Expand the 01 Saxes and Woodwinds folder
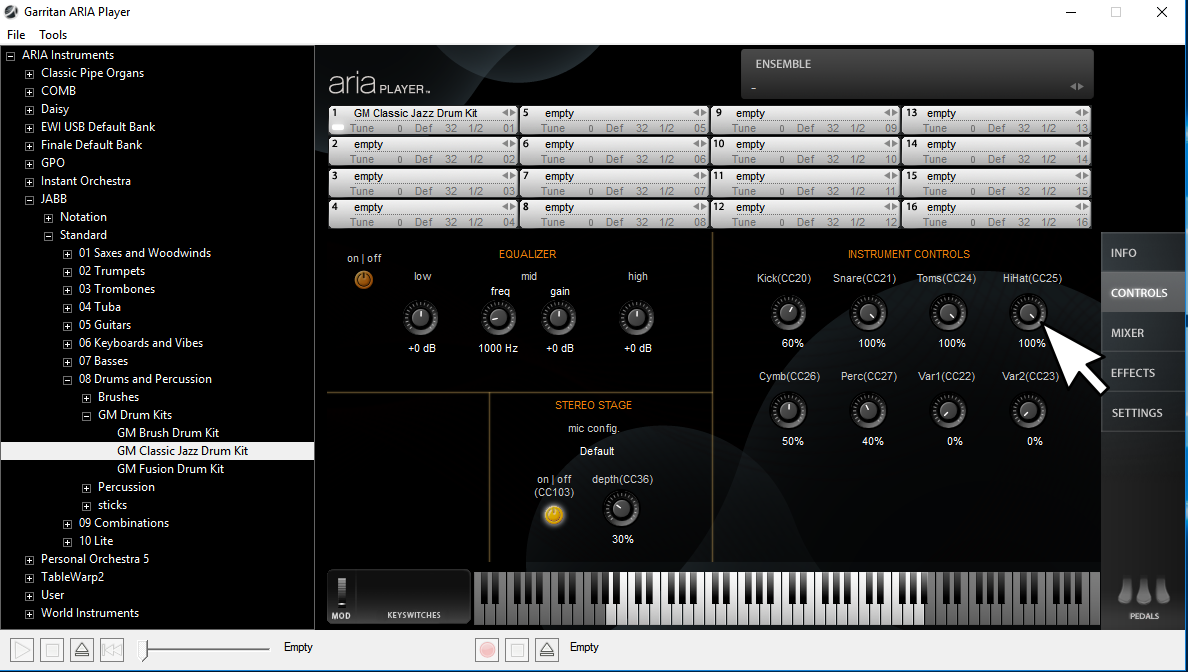 [x=68, y=253]
